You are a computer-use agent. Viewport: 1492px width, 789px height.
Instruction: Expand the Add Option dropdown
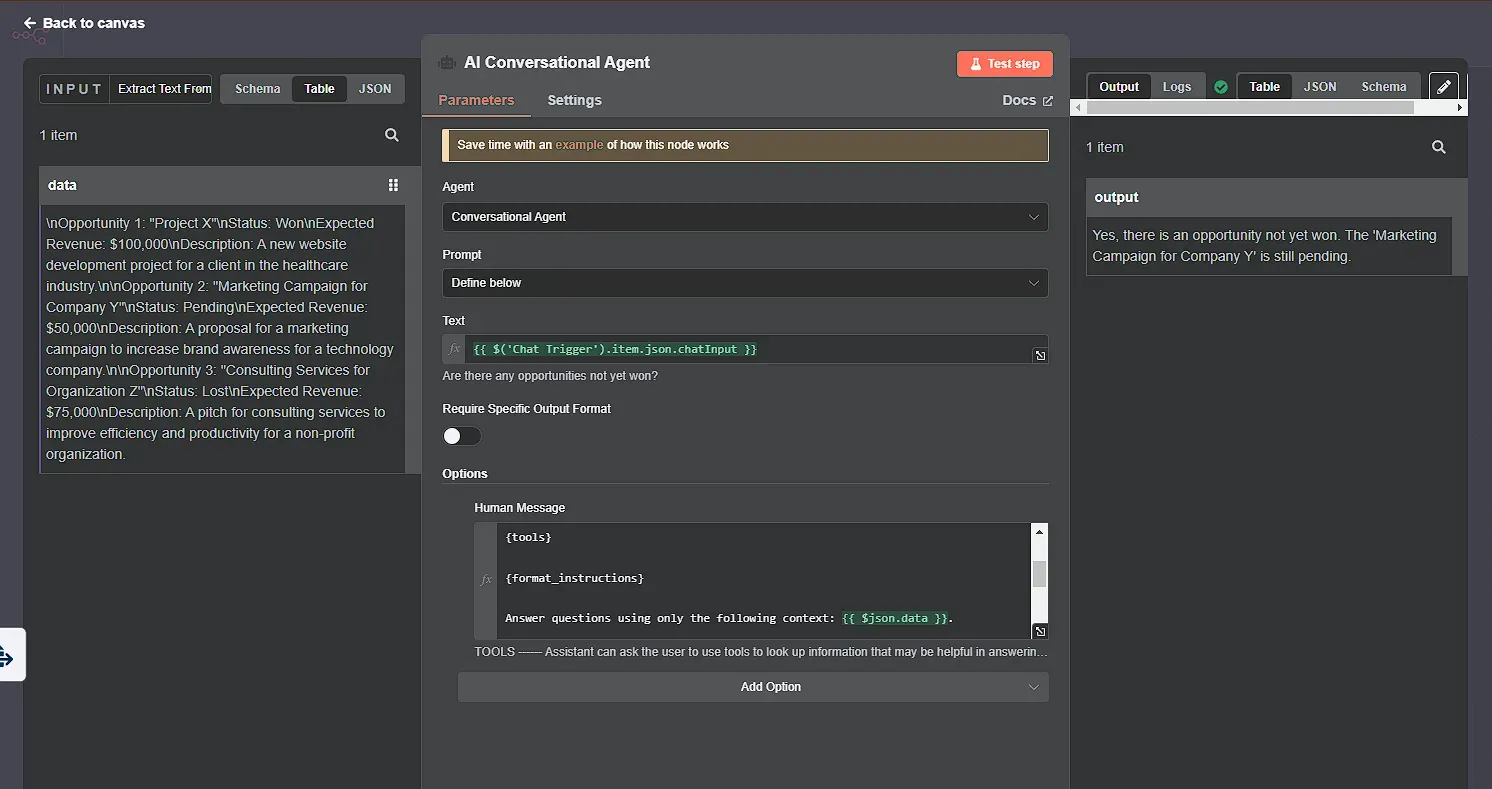click(752, 687)
